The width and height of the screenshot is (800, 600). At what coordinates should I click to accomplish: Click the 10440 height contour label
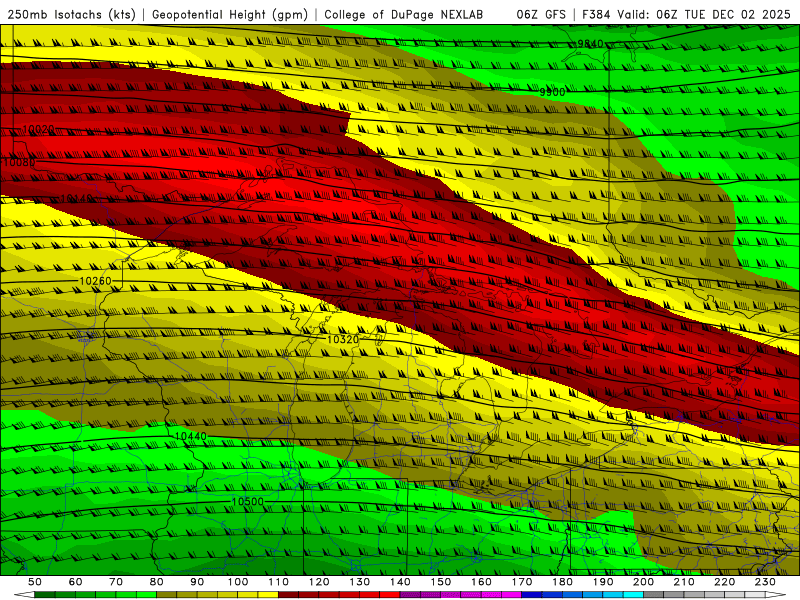tap(191, 436)
